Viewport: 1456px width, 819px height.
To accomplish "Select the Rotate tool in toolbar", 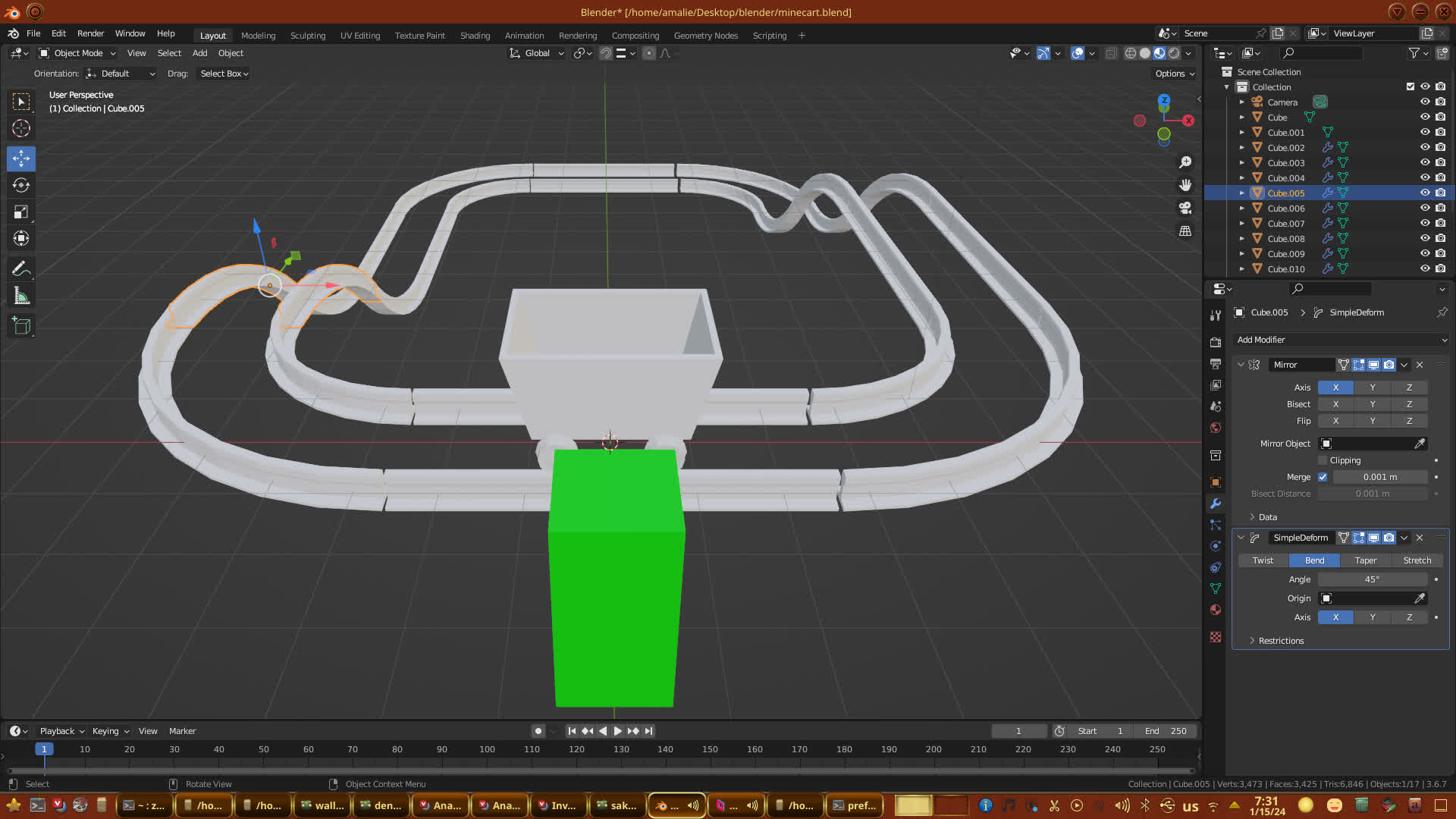I will point(21,185).
